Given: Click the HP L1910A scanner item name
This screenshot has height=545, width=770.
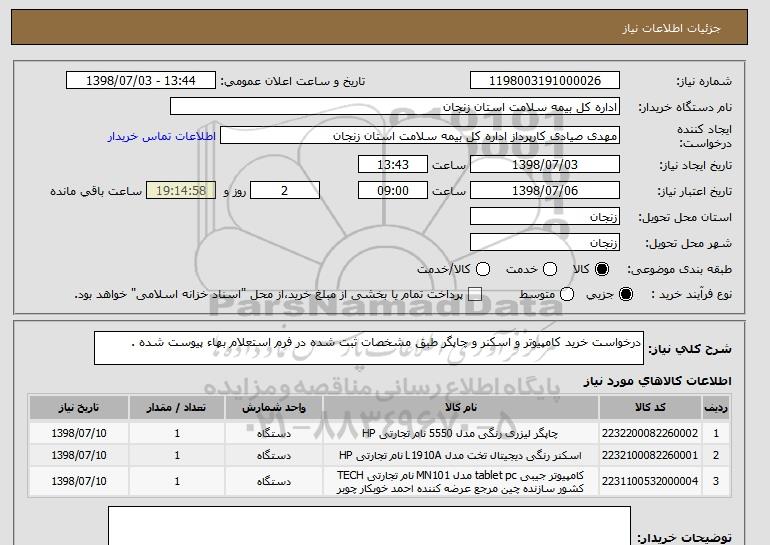Looking at the screenshot, I should pos(460,455).
